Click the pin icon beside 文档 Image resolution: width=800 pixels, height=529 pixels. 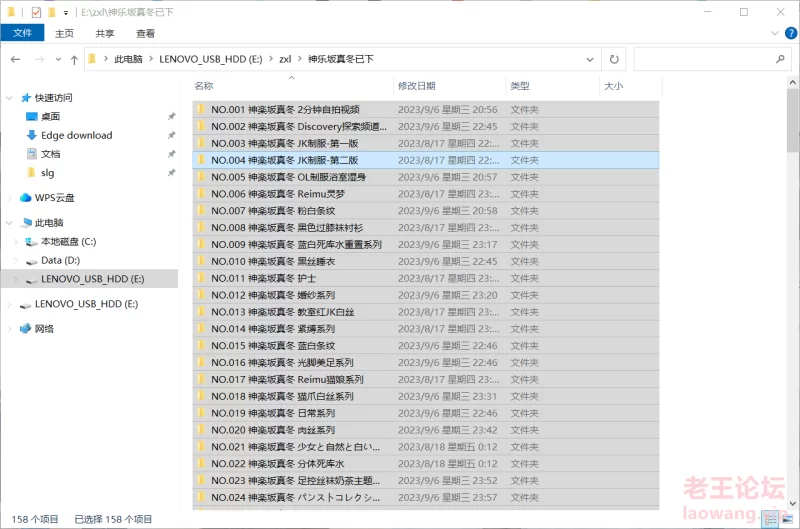coord(171,154)
